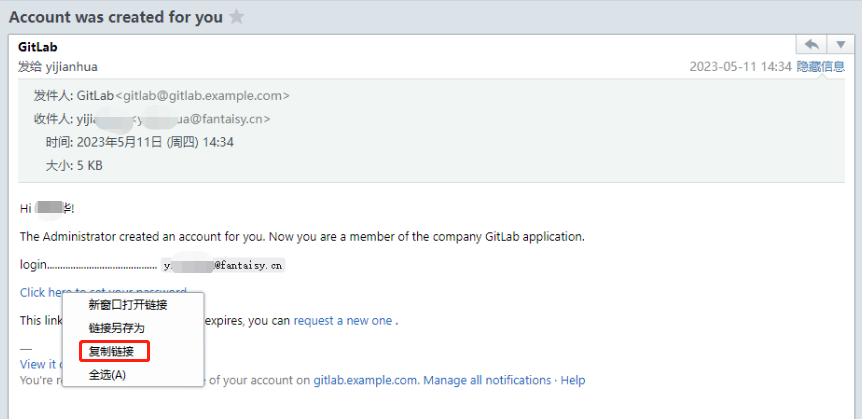This screenshot has width=862, height=419.
Task: Click the 2023-05-11 14:34 timestamp
Action: 740,67
